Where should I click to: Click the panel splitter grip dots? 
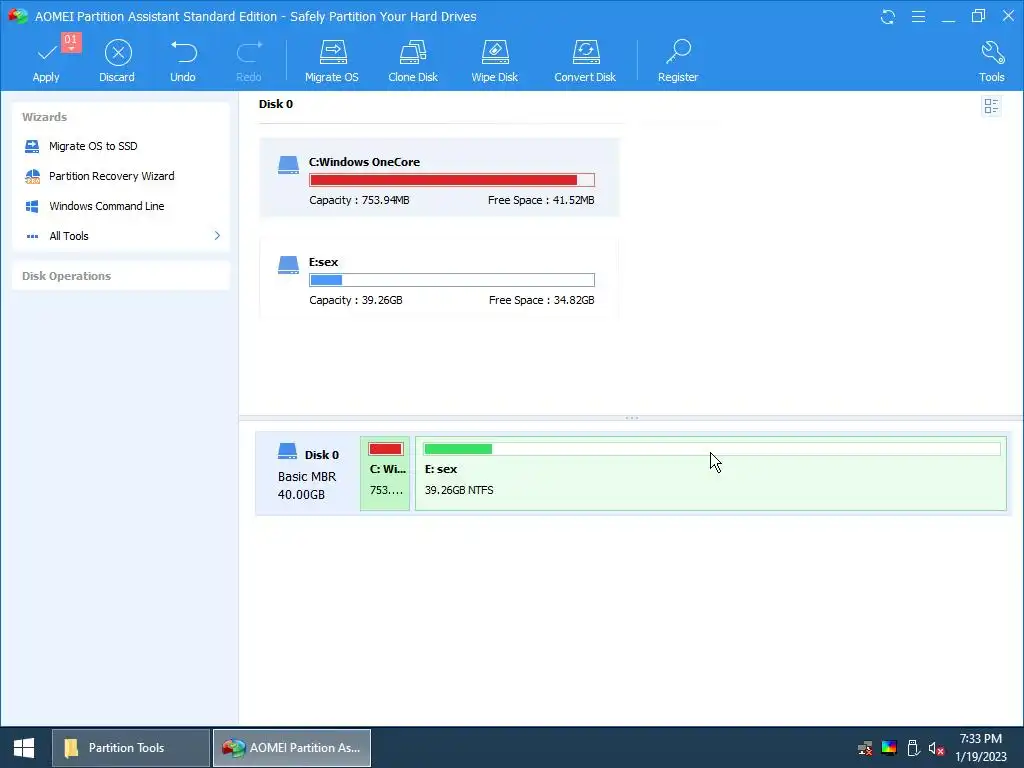click(632, 418)
